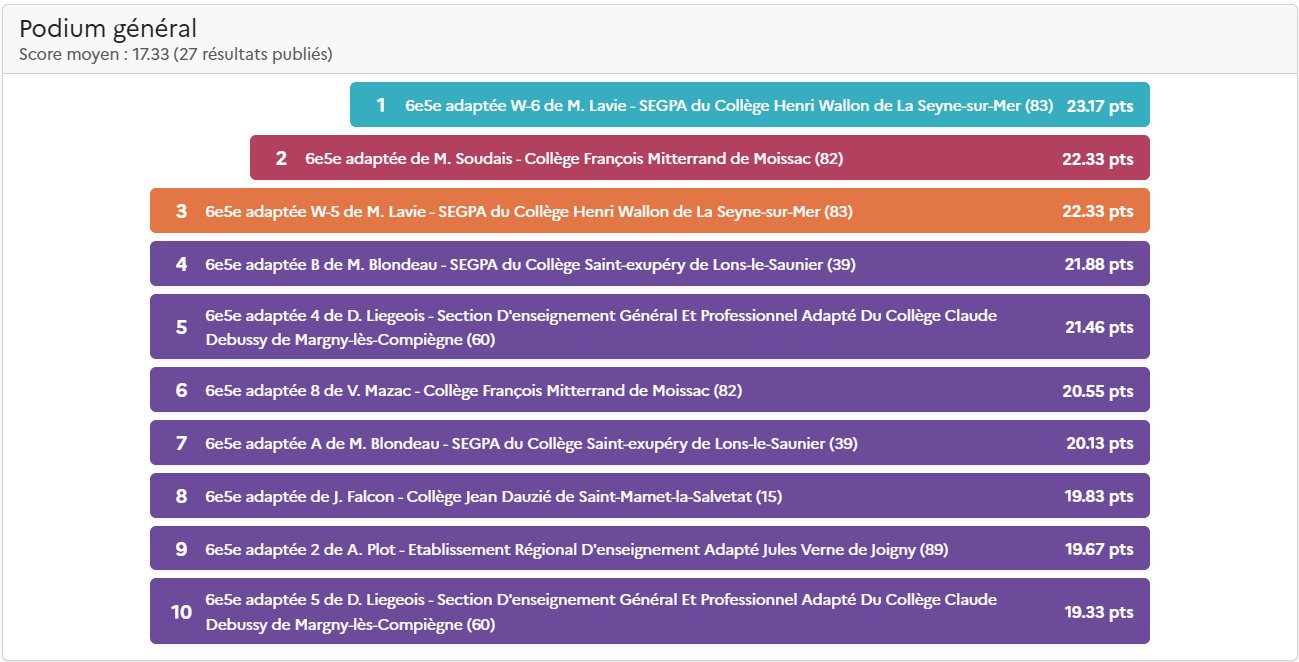Click the "Podium général" heading

[108, 29]
